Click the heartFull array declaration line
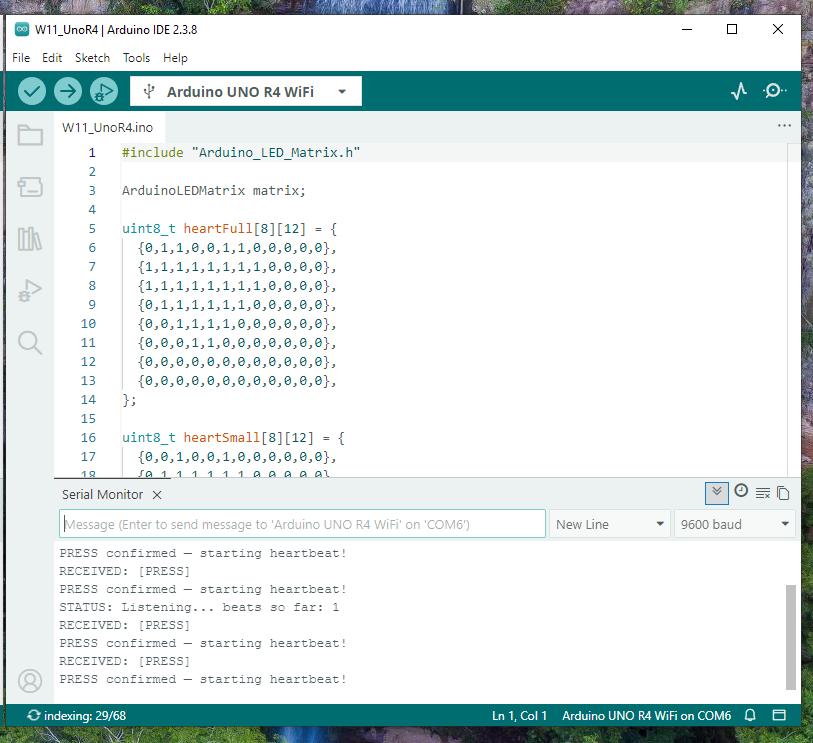Image resolution: width=813 pixels, height=743 pixels. tap(229, 229)
